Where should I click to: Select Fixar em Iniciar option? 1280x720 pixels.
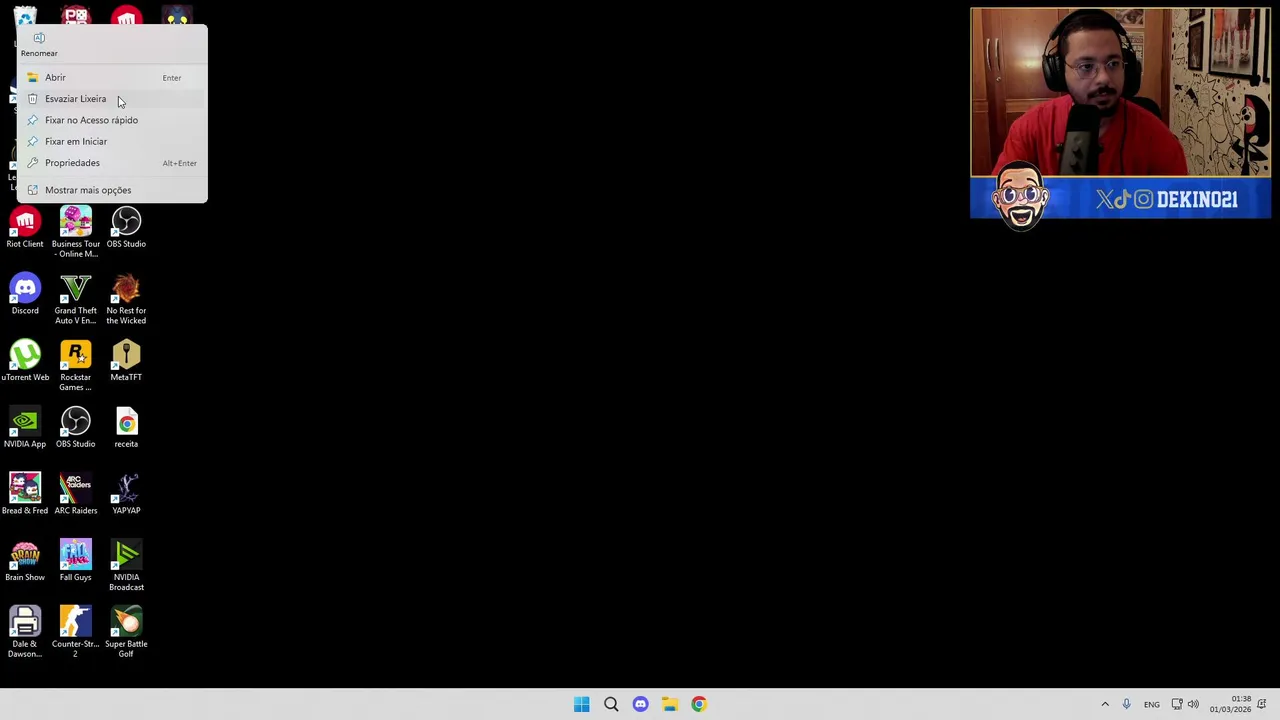[x=112, y=141]
